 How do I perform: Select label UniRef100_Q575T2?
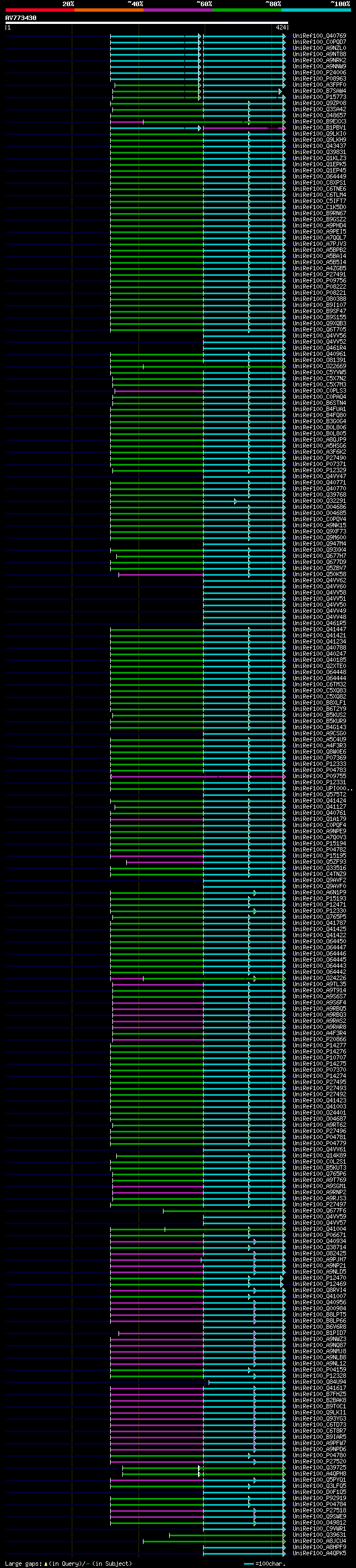[x=319, y=794]
